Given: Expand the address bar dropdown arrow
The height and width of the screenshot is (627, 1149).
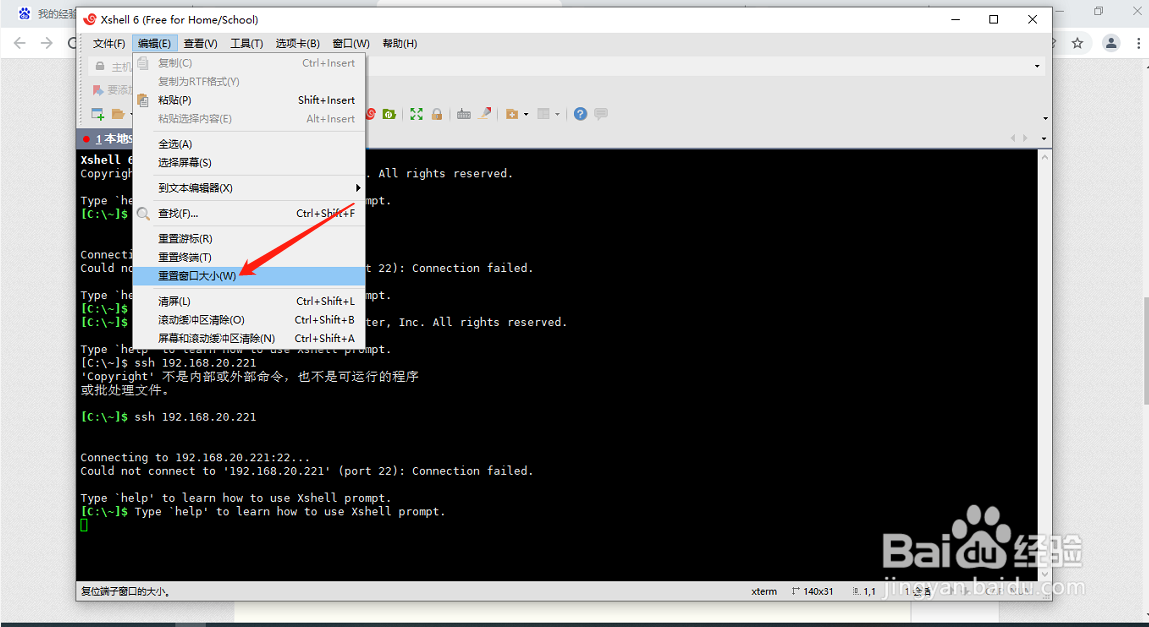Looking at the screenshot, I should point(1037,67).
